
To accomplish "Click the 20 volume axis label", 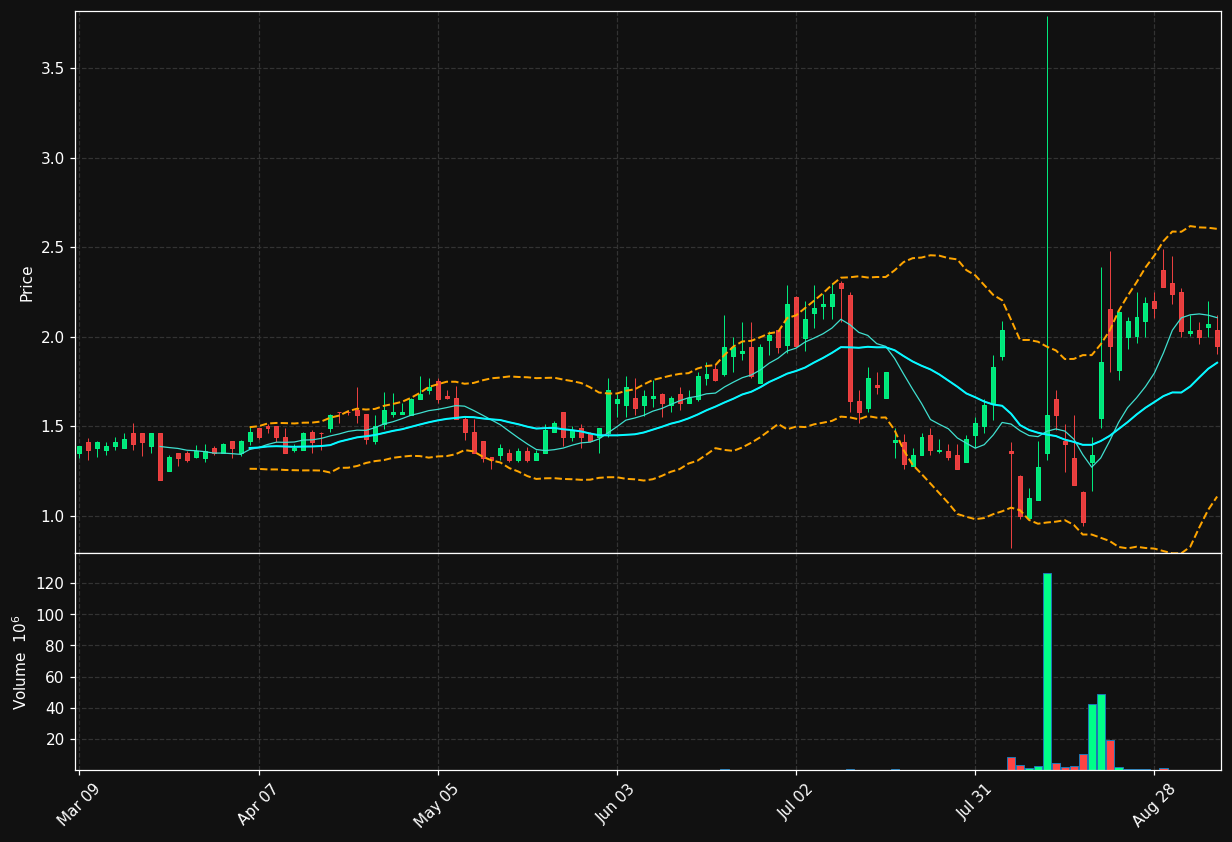I will 55,739.
